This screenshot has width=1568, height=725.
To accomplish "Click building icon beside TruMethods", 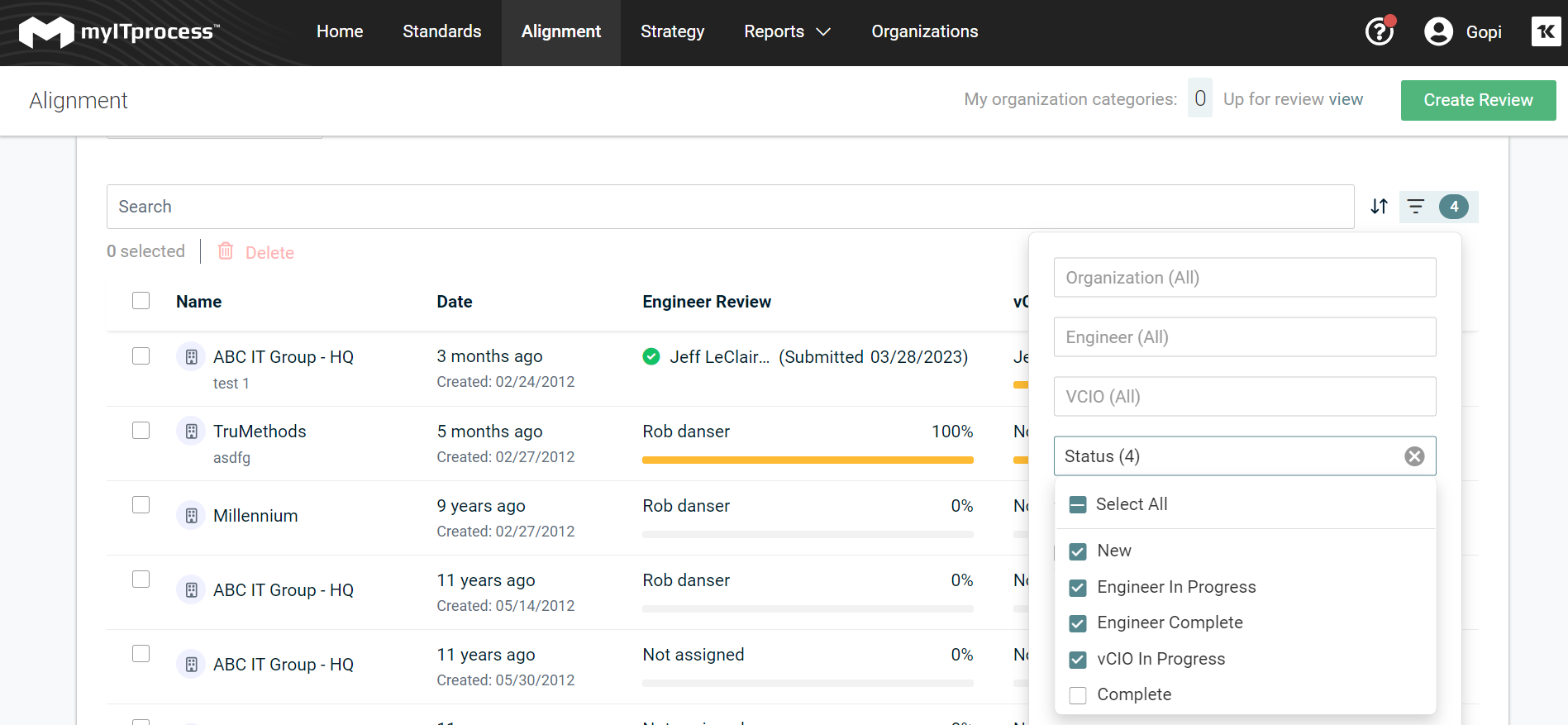I will coord(191,431).
